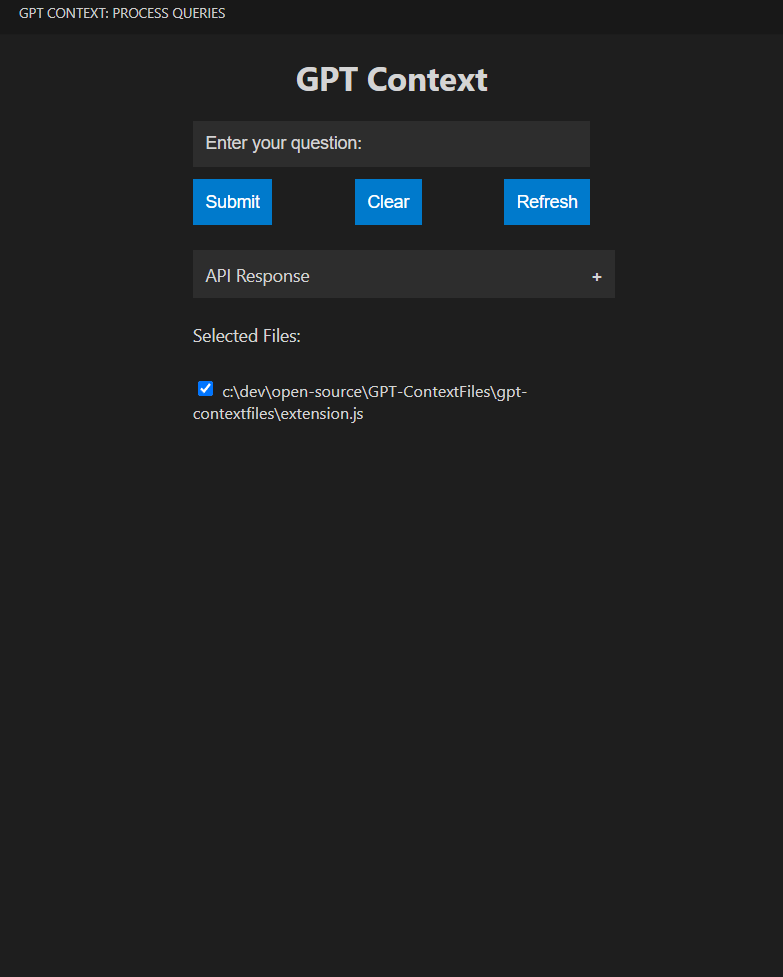Expand the API Response section
783x977 pixels.
(404, 275)
